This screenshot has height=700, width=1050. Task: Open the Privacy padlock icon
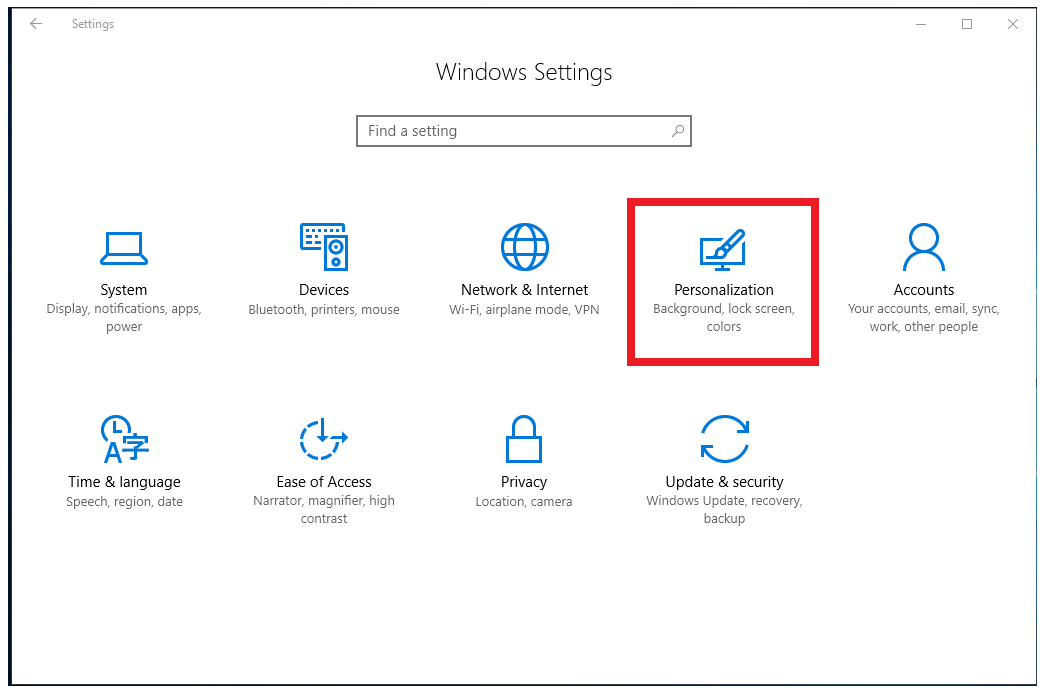coord(524,439)
